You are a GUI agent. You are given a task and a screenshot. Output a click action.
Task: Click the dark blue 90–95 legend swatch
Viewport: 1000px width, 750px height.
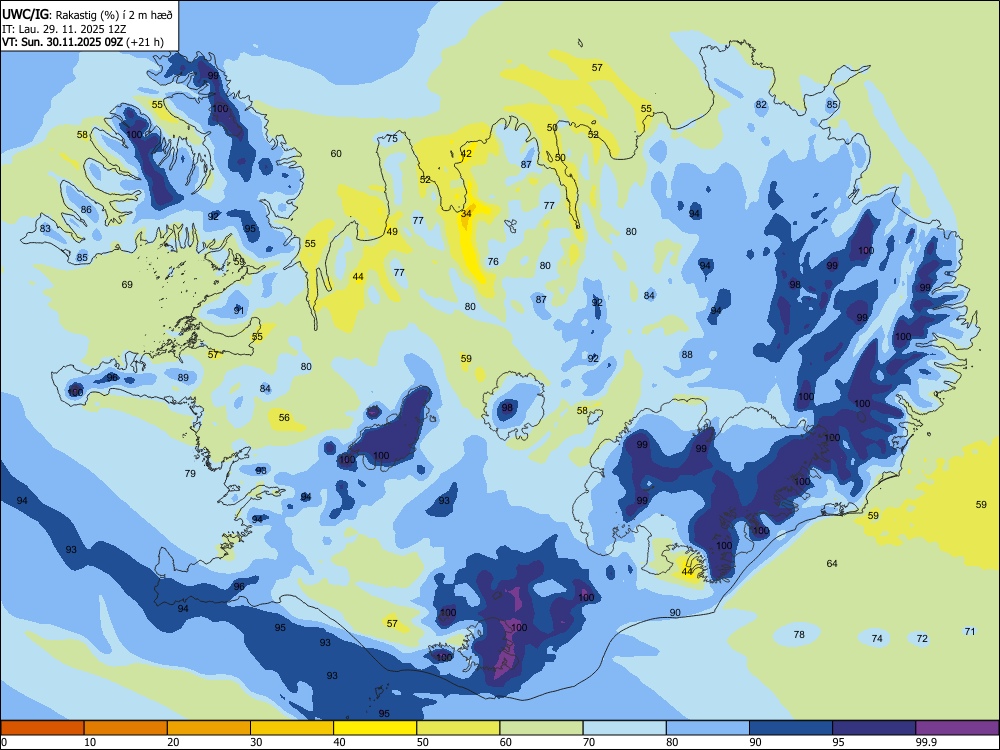point(791,728)
